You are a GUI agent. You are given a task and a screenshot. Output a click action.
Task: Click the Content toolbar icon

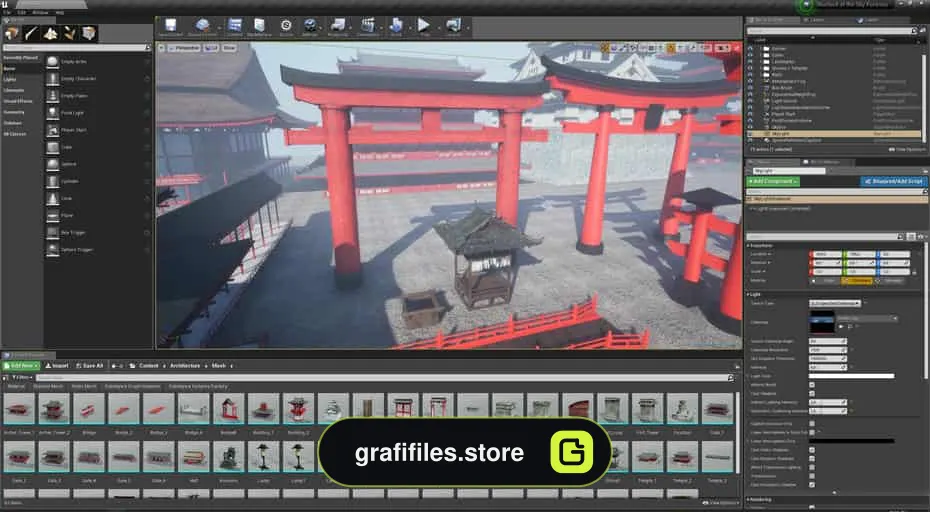235,27
